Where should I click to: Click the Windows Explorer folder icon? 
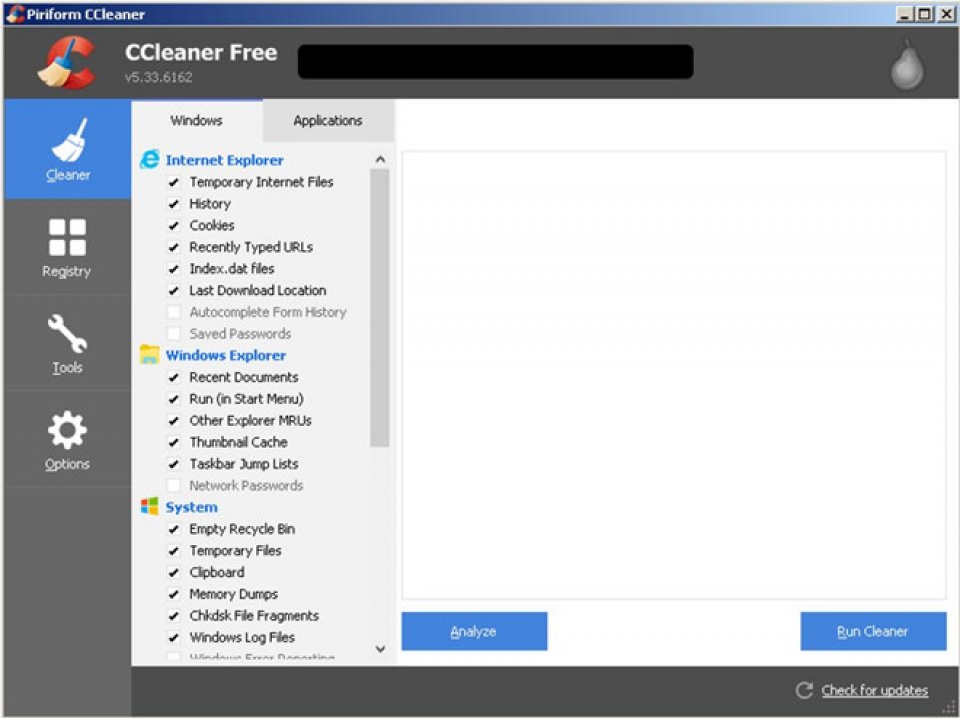coord(151,355)
